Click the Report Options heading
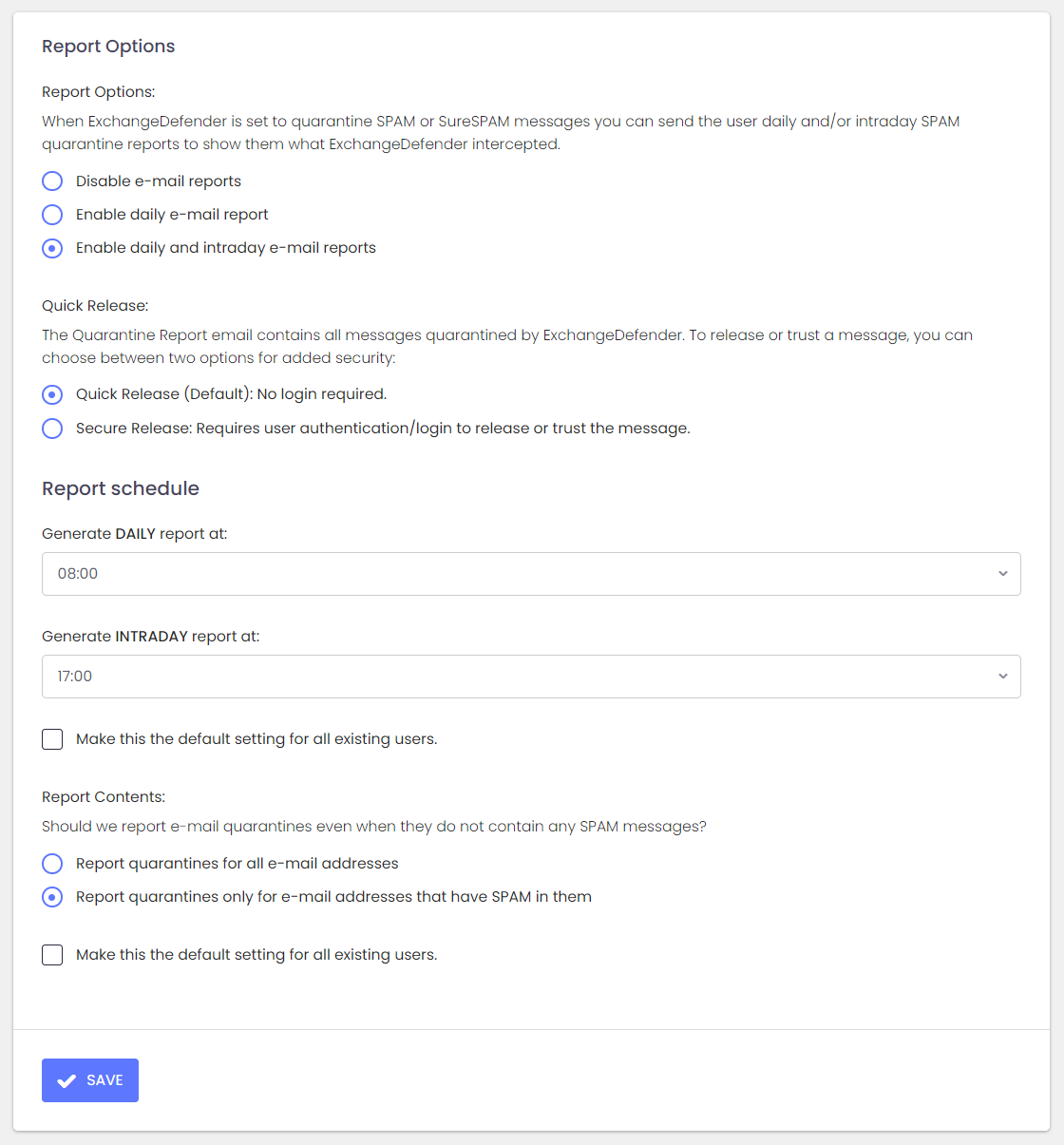The height and width of the screenshot is (1145, 1064). (107, 46)
